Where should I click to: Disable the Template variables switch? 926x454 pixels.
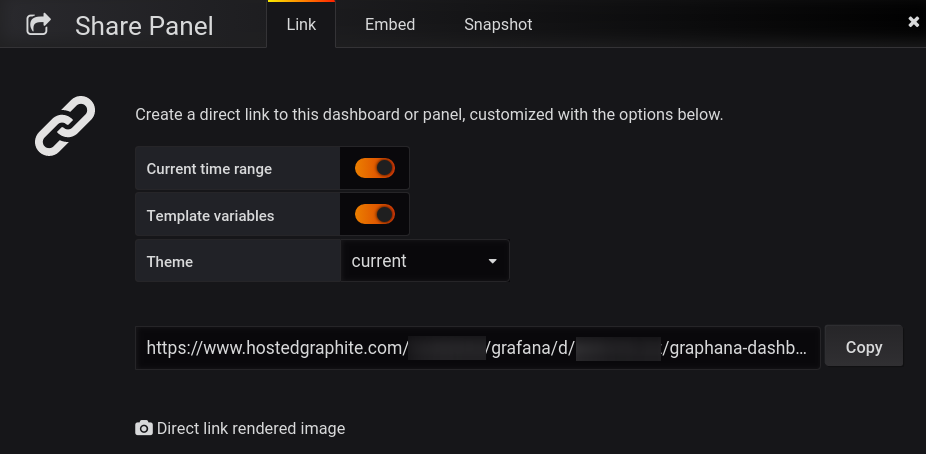374,214
